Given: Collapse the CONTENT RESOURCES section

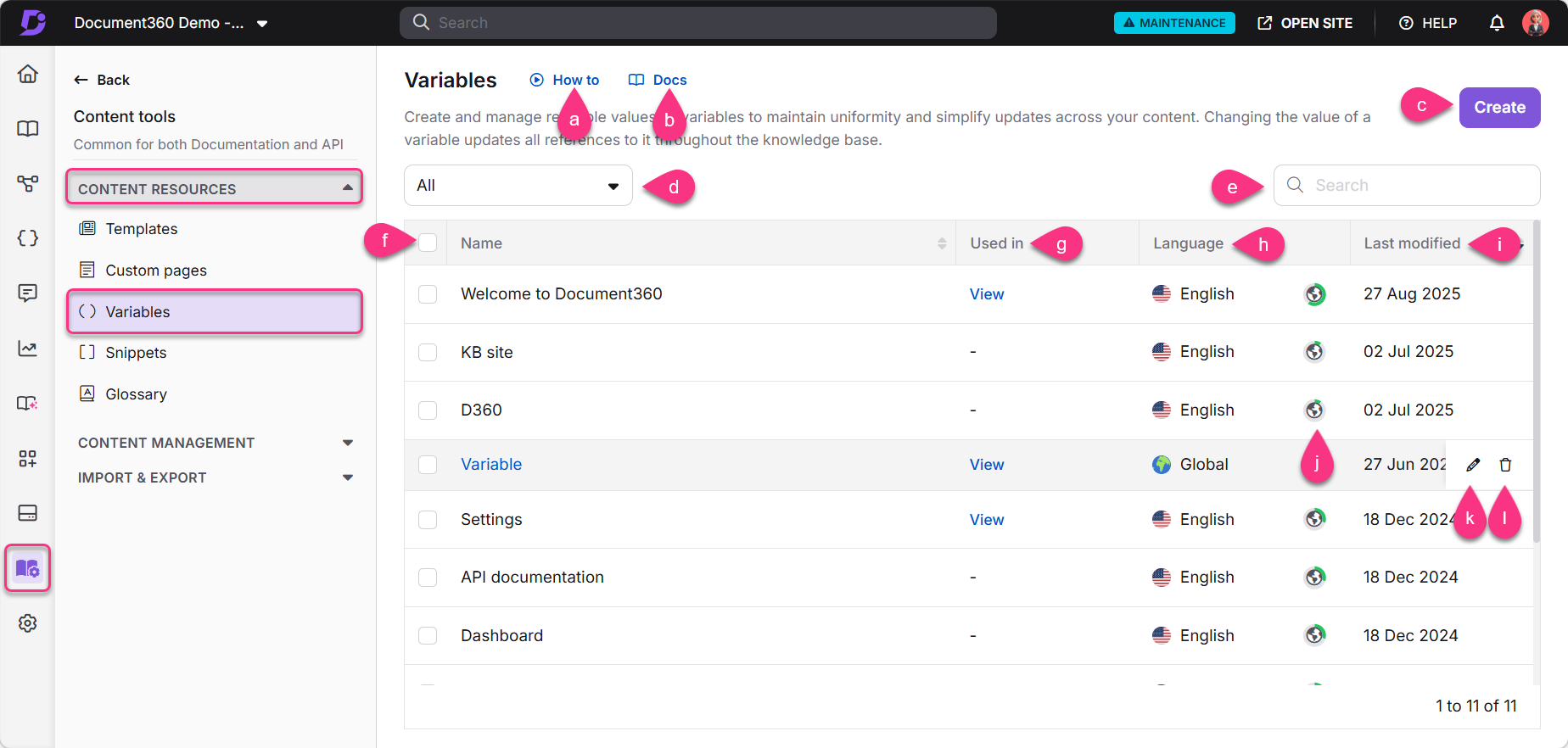Looking at the screenshot, I should pyautogui.click(x=215, y=188).
